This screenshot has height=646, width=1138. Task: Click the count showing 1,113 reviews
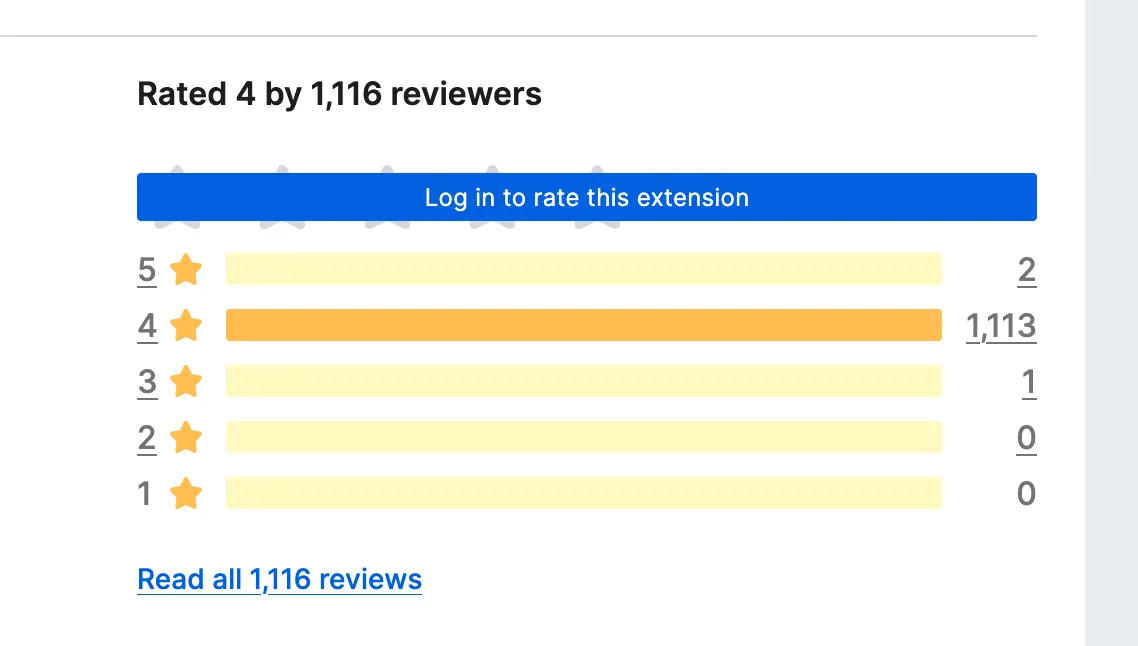coord(1000,325)
